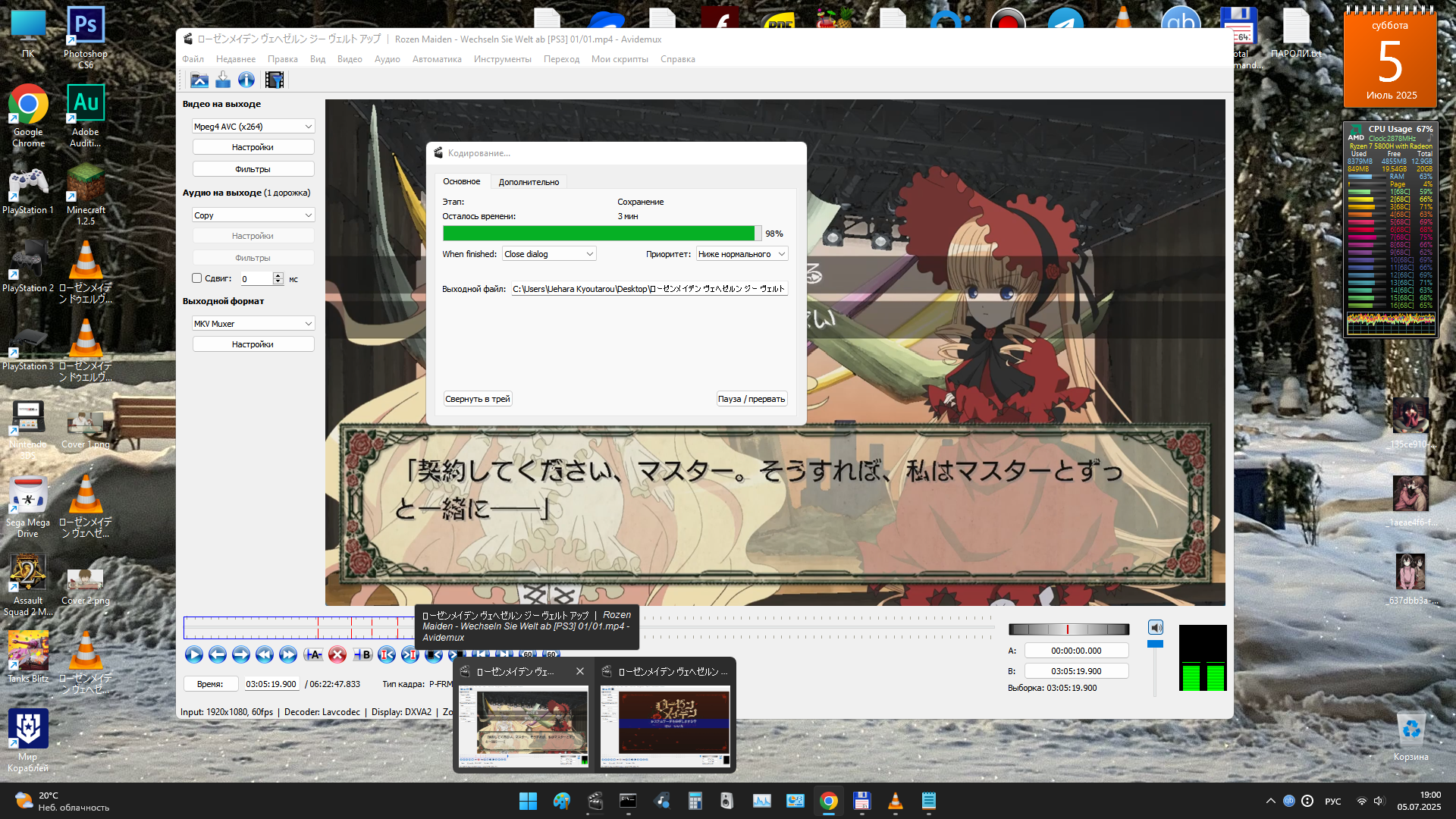Image resolution: width=1456 pixels, height=819 pixels.
Task: Adjust the vertical volume slider
Action: coord(1155,644)
